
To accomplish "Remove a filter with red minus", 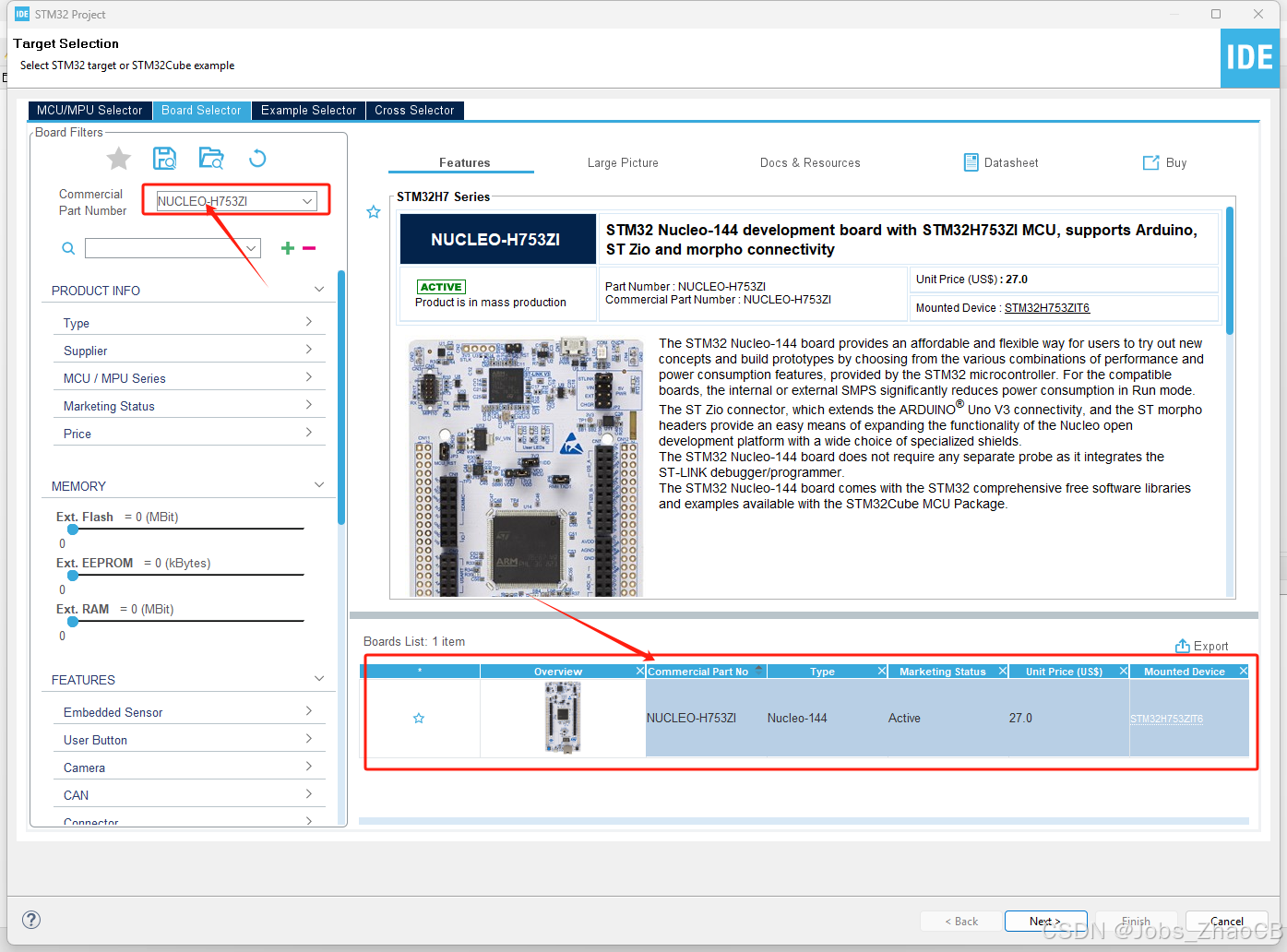I will click(309, 248).
